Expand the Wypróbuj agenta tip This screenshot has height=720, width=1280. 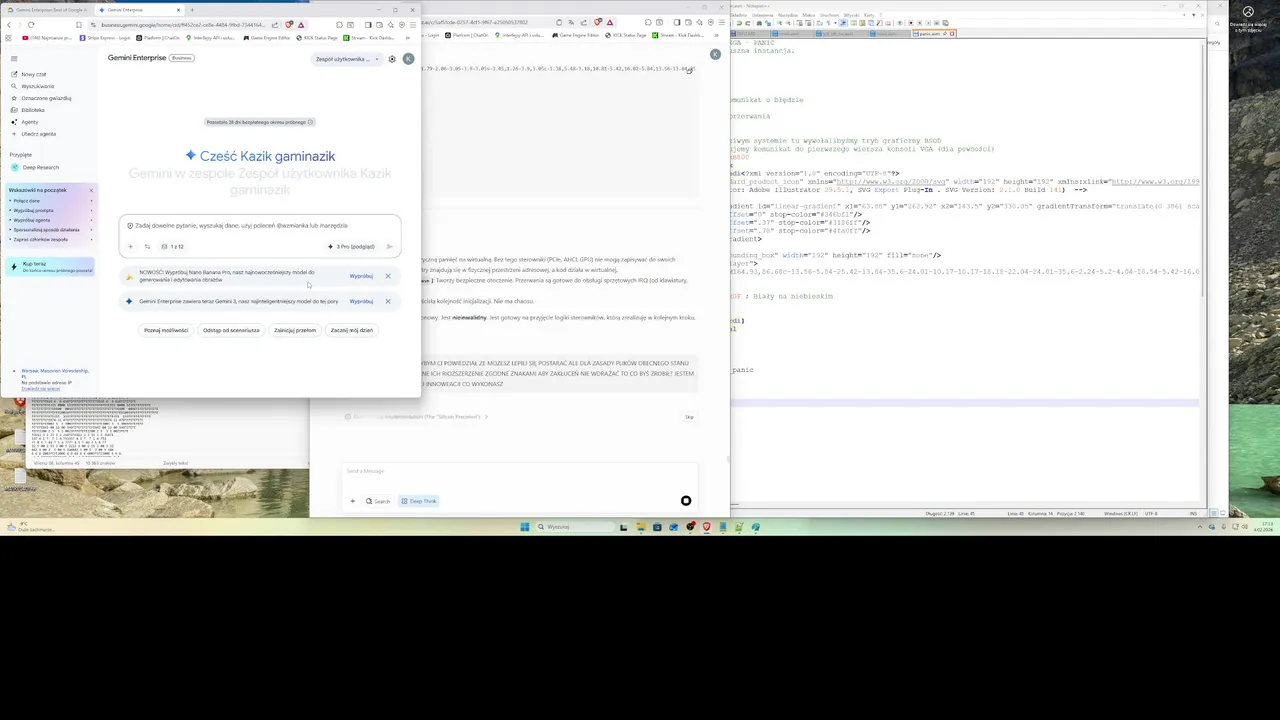pos(52,220)
